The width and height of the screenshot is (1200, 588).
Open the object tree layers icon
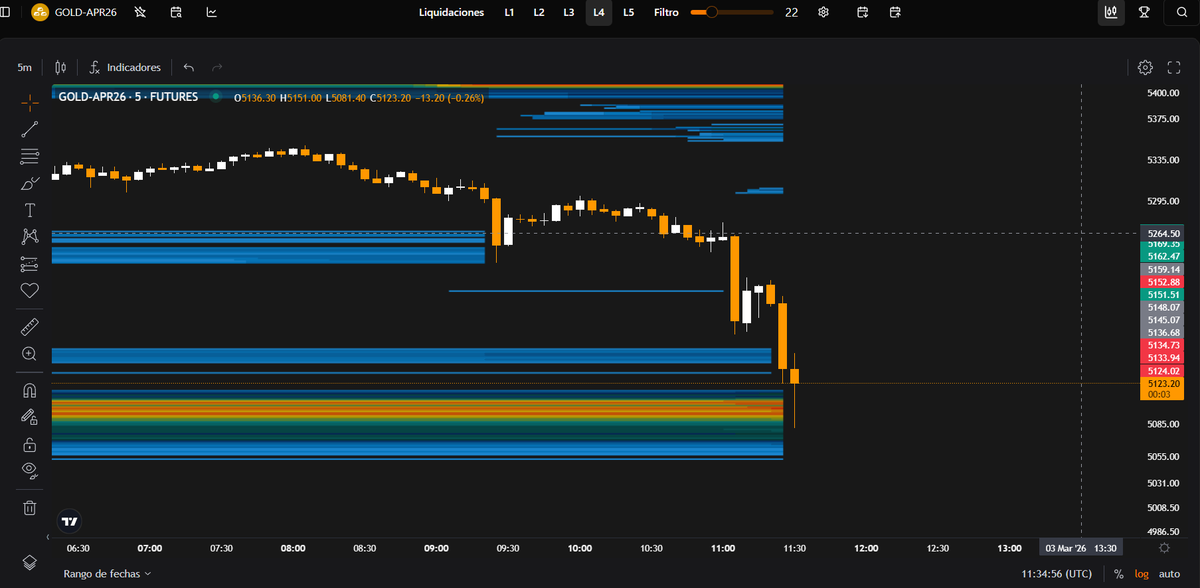click(x=30, y=562)
